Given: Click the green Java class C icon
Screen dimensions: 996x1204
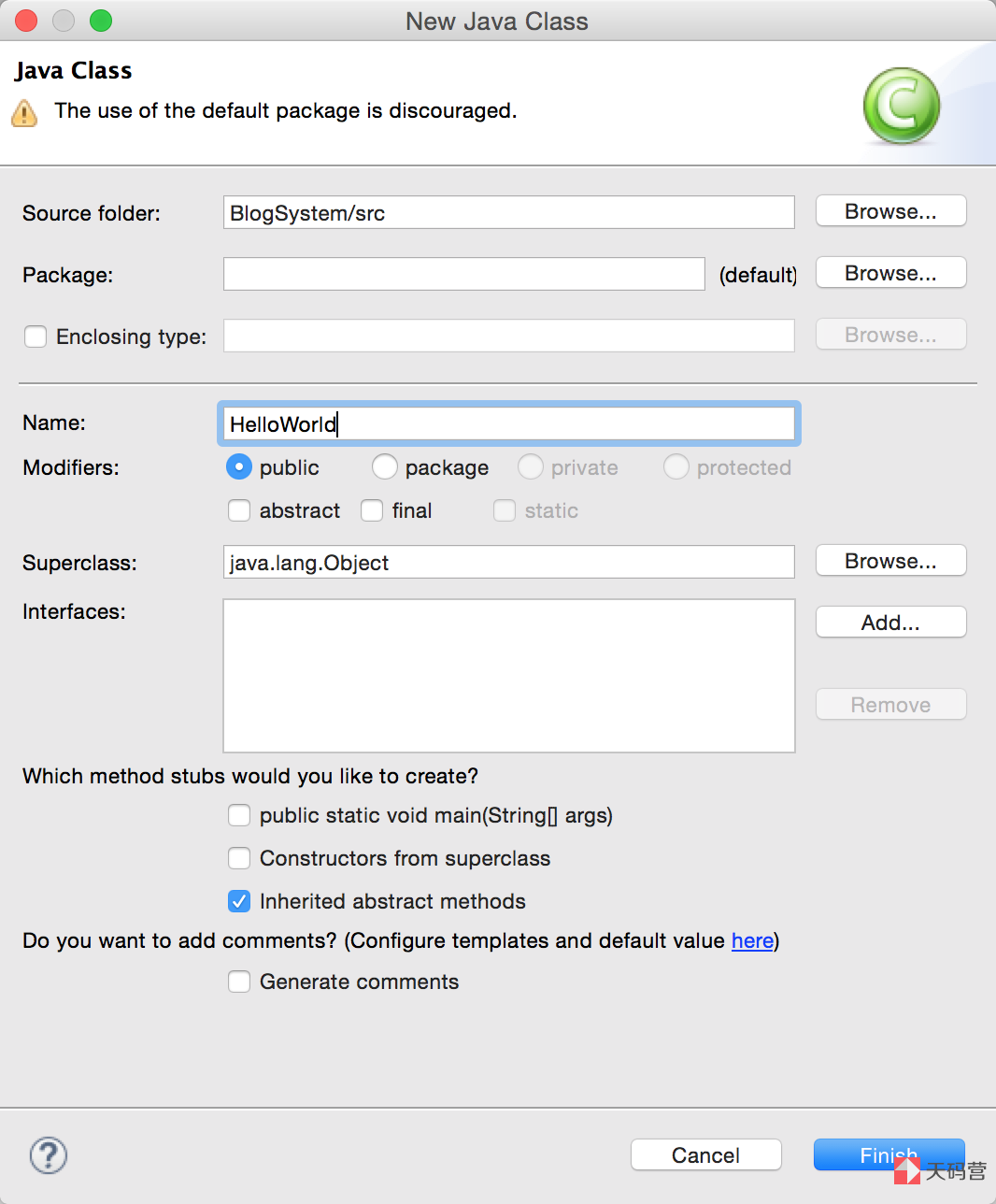Looking at the screenshot, I should (902, 106).
